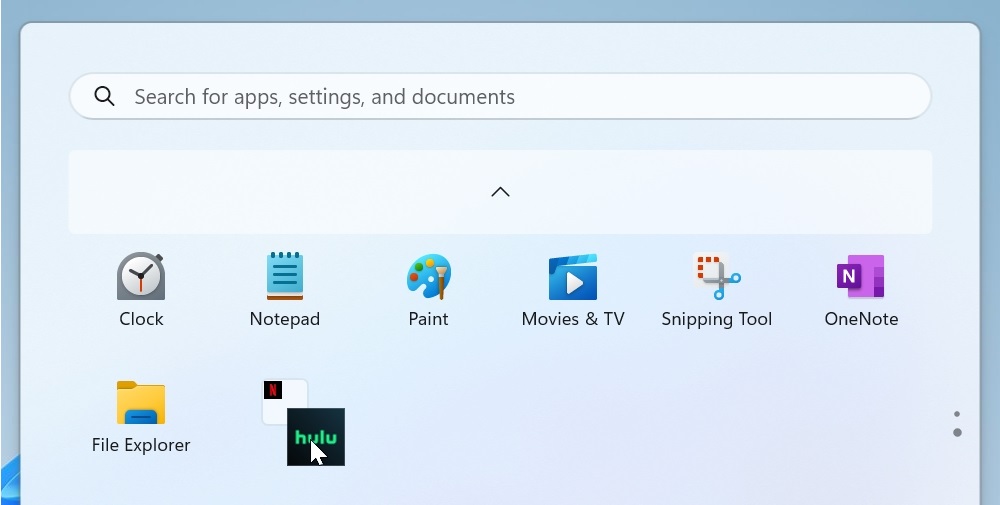
Task: Click the "File Explorer" label text
Action: click(x=141, y=445)
